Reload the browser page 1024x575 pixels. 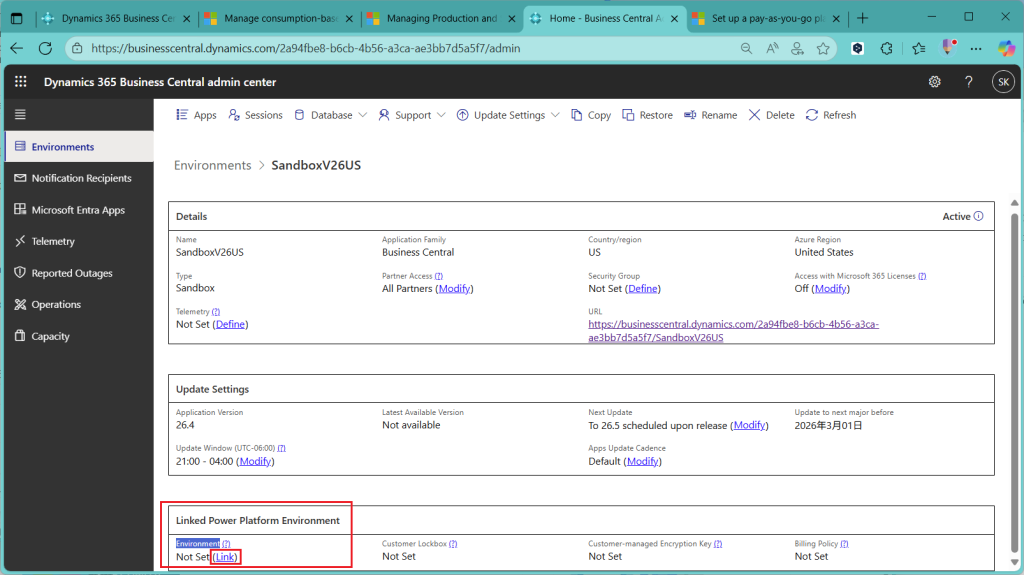click(45, 48)
